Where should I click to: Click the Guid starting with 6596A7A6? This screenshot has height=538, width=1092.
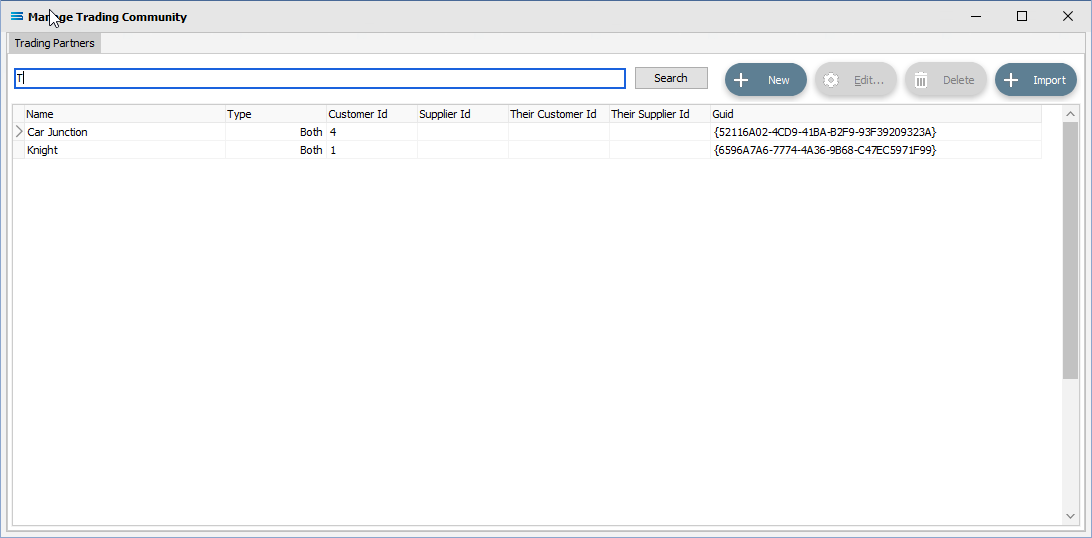pyautogui.click(x=825, y=150)
